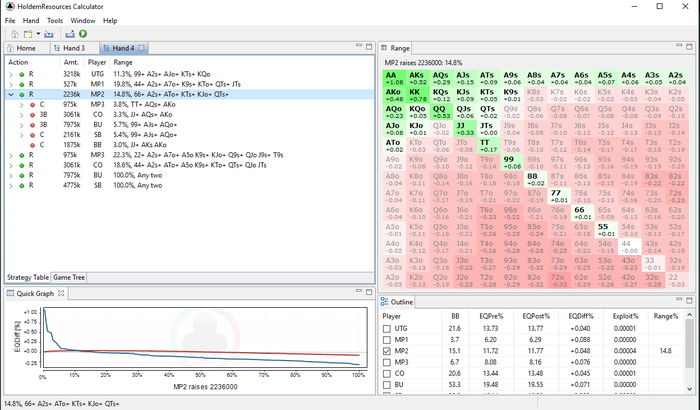Image resolution: width=700 pixels, height=410 pixels.
Task: Minimize the Outline panel
Action: coord(679,299)
